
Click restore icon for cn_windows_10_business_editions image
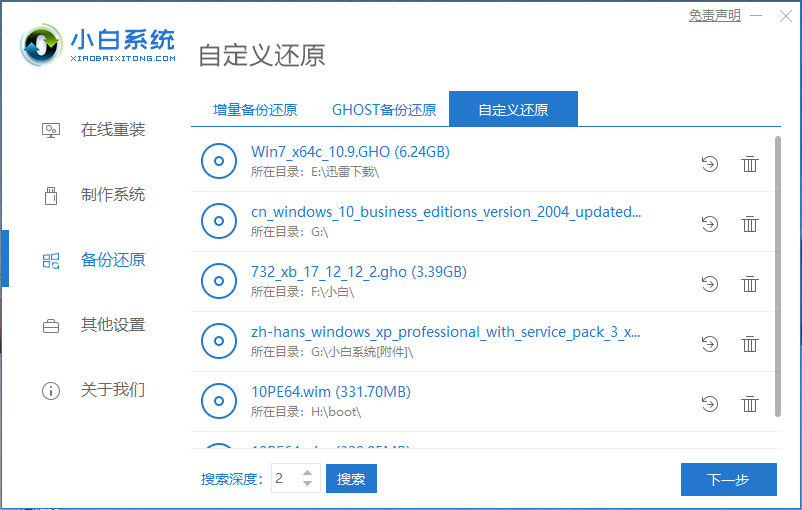pyautogui.click(x=710, y=224)
